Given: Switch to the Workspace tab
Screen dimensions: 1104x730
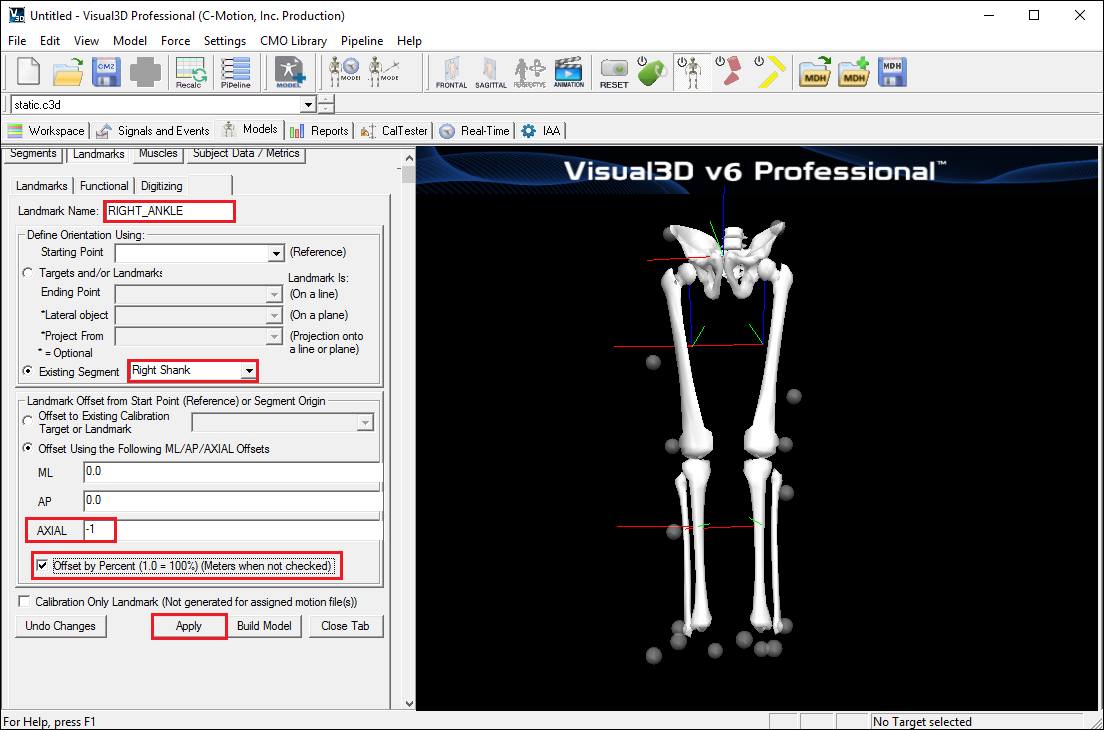Looking at the screenshot, I should [x=46, y=131].
